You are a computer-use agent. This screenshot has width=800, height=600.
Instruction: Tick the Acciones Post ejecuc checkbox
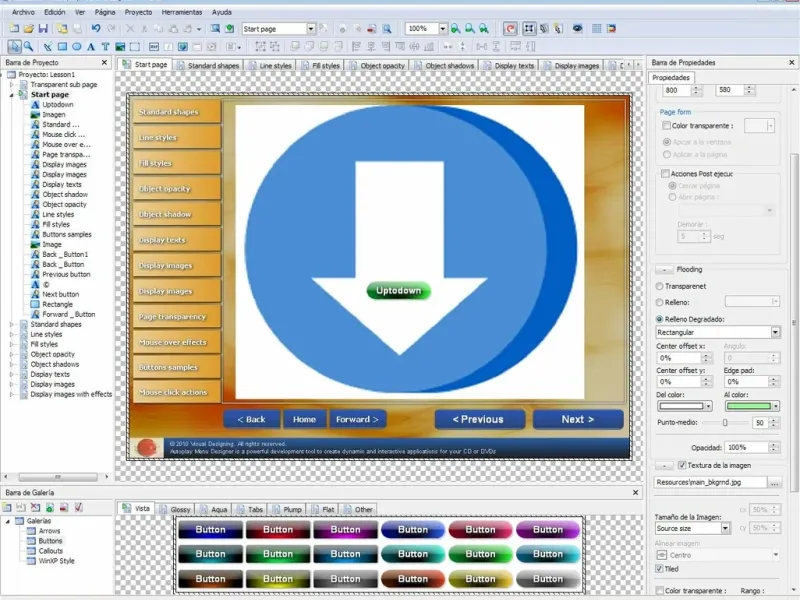pyautogui.click(x=665, y=173)
